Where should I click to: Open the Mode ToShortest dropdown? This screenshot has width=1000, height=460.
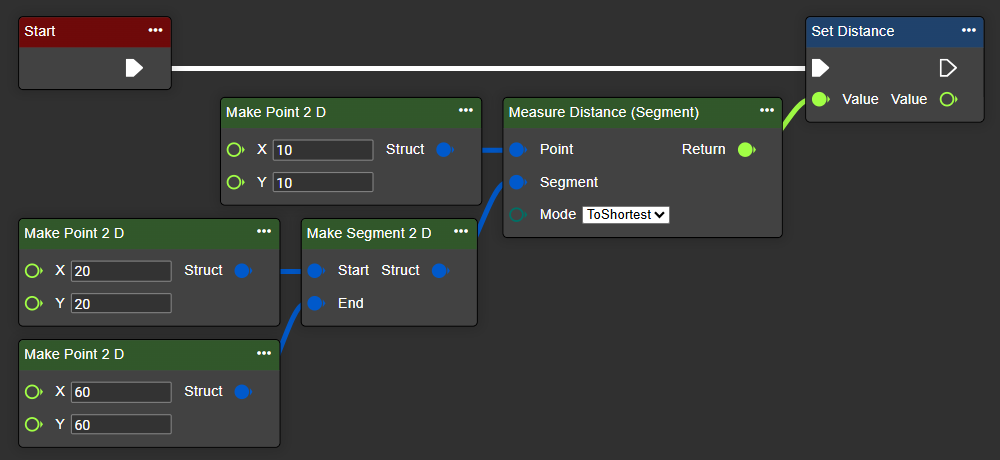[625, 215]
